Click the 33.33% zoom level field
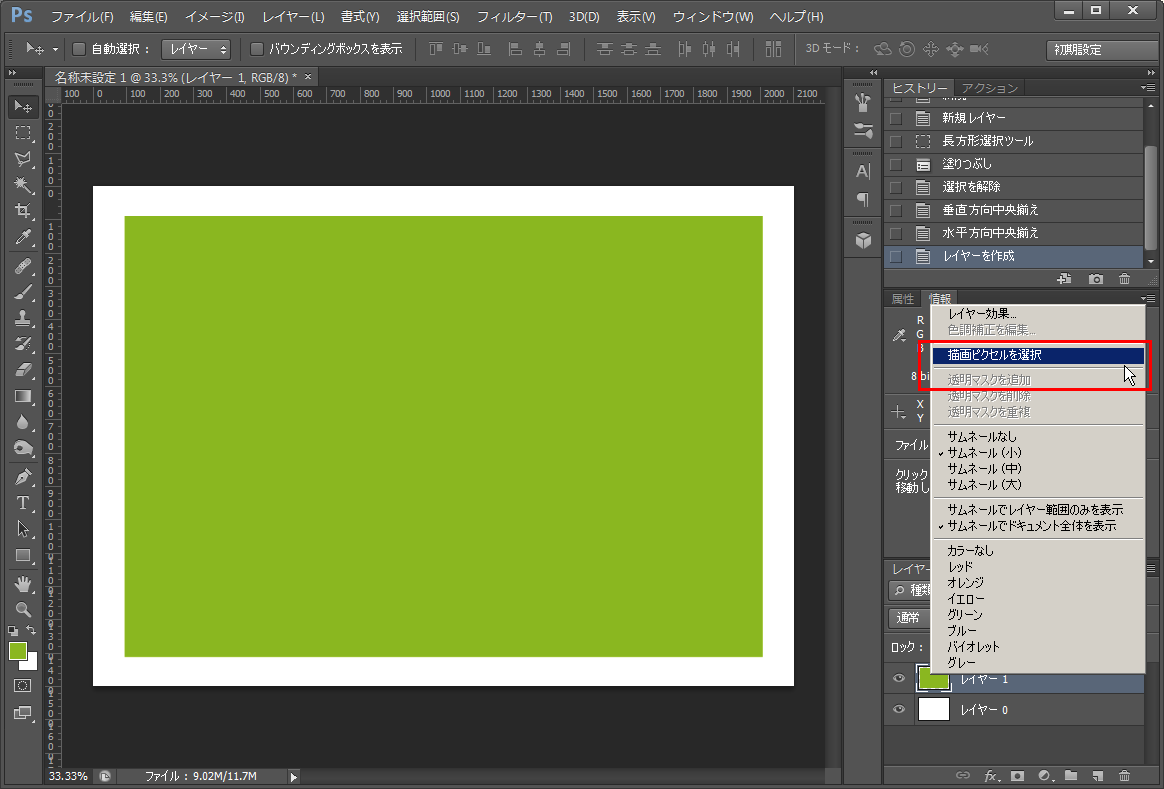The image size is (1164, 789). pos(69,776)
